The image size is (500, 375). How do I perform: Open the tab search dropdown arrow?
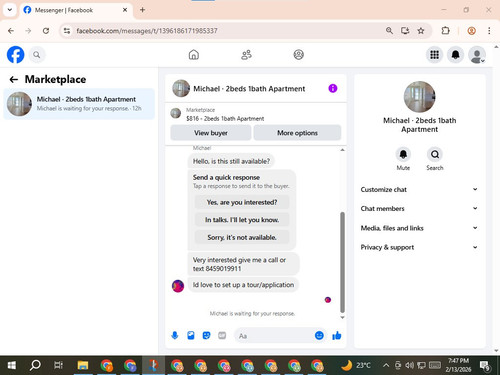tap(10, 10)
